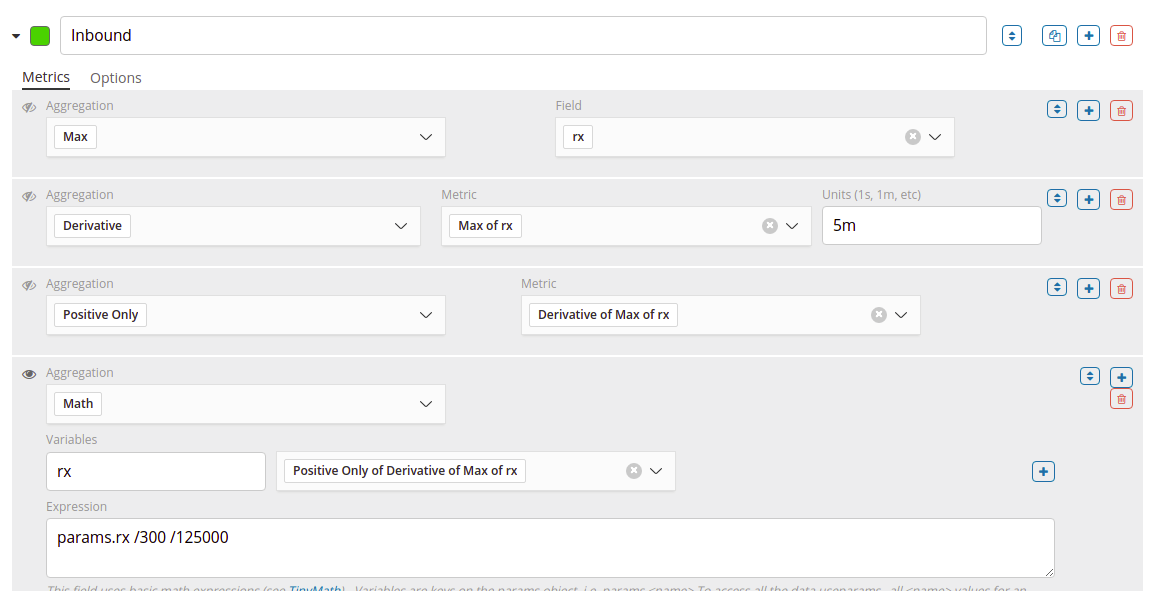Image resolution: width=1149 pixels, height=591 pixels.
Task: Clone the Inbound series
Action: point(1054,36)
